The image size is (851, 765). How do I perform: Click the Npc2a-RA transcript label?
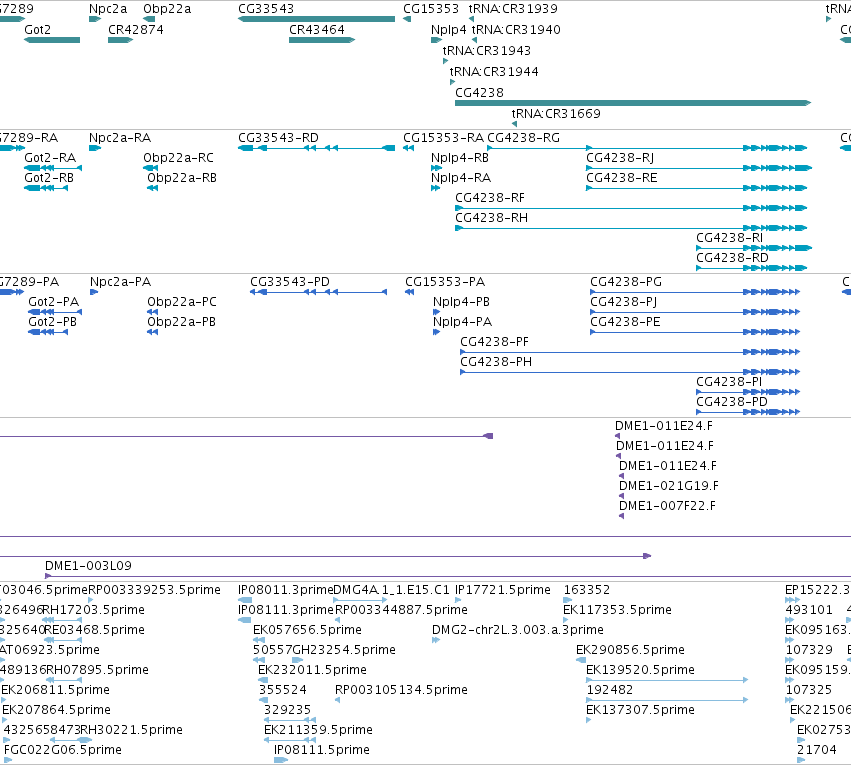[x=120, y=138]
